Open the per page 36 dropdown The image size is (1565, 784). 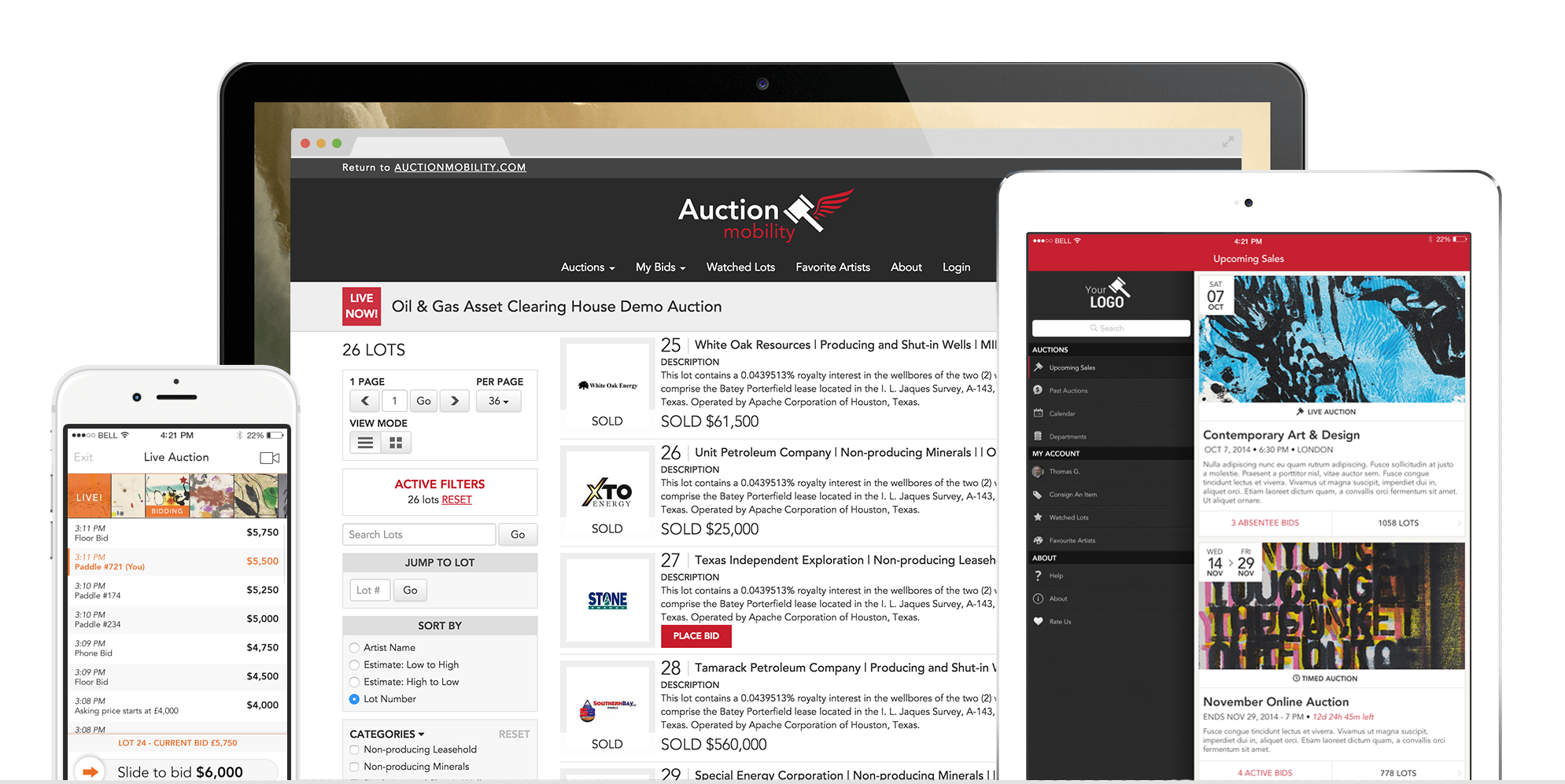(x=498, y=401)
